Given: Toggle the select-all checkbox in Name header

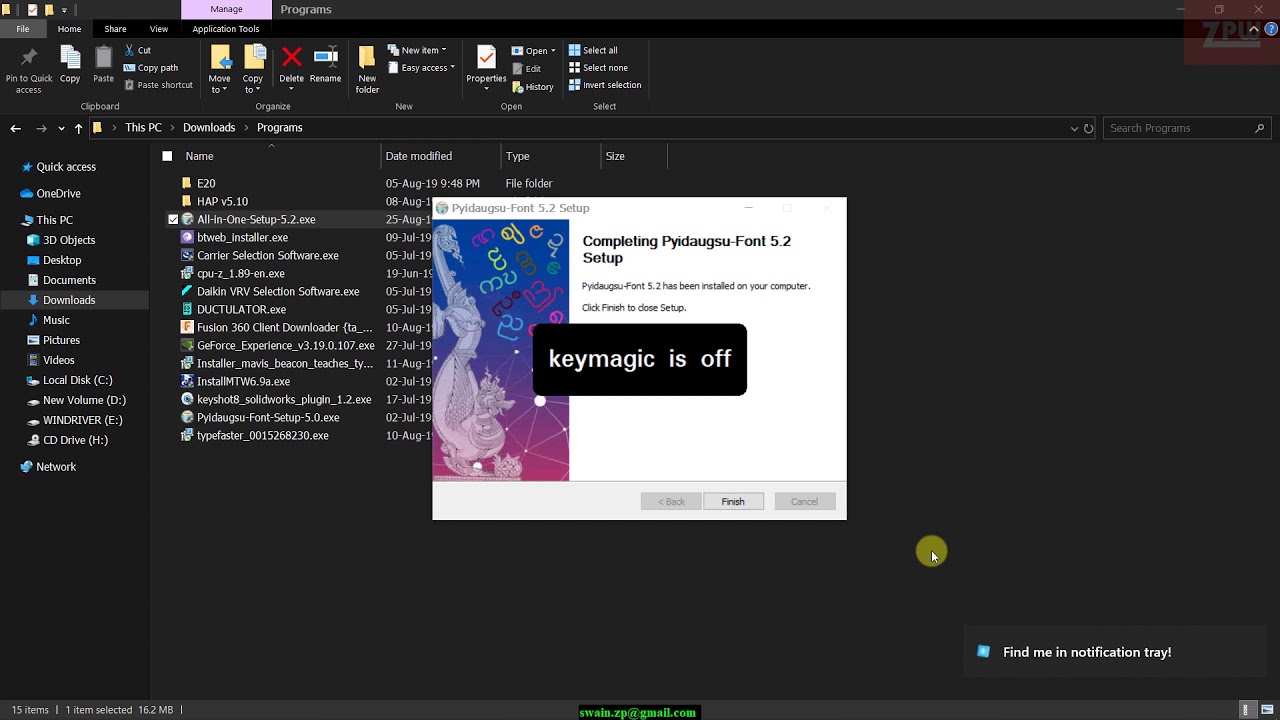Looking at the screenshot, I should point(167,156).
